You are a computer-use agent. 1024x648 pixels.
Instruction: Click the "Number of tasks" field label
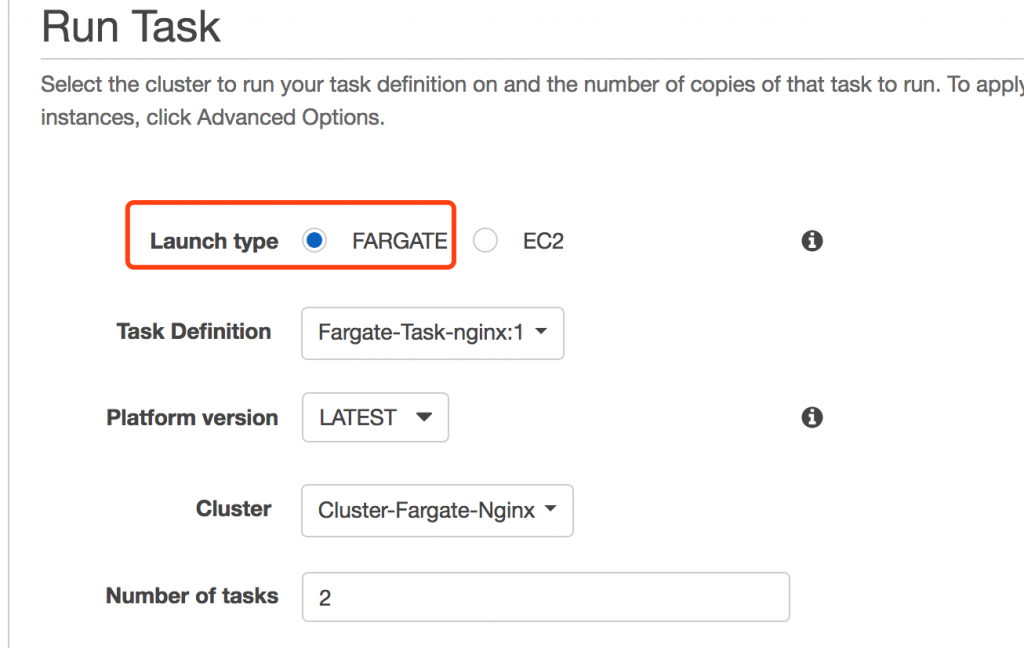(x=192, y=596)
